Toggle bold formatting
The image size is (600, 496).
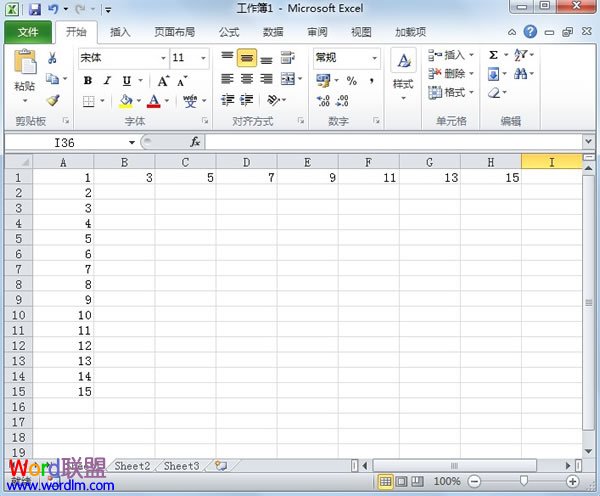pyautogui.click(x=88, y=80)
